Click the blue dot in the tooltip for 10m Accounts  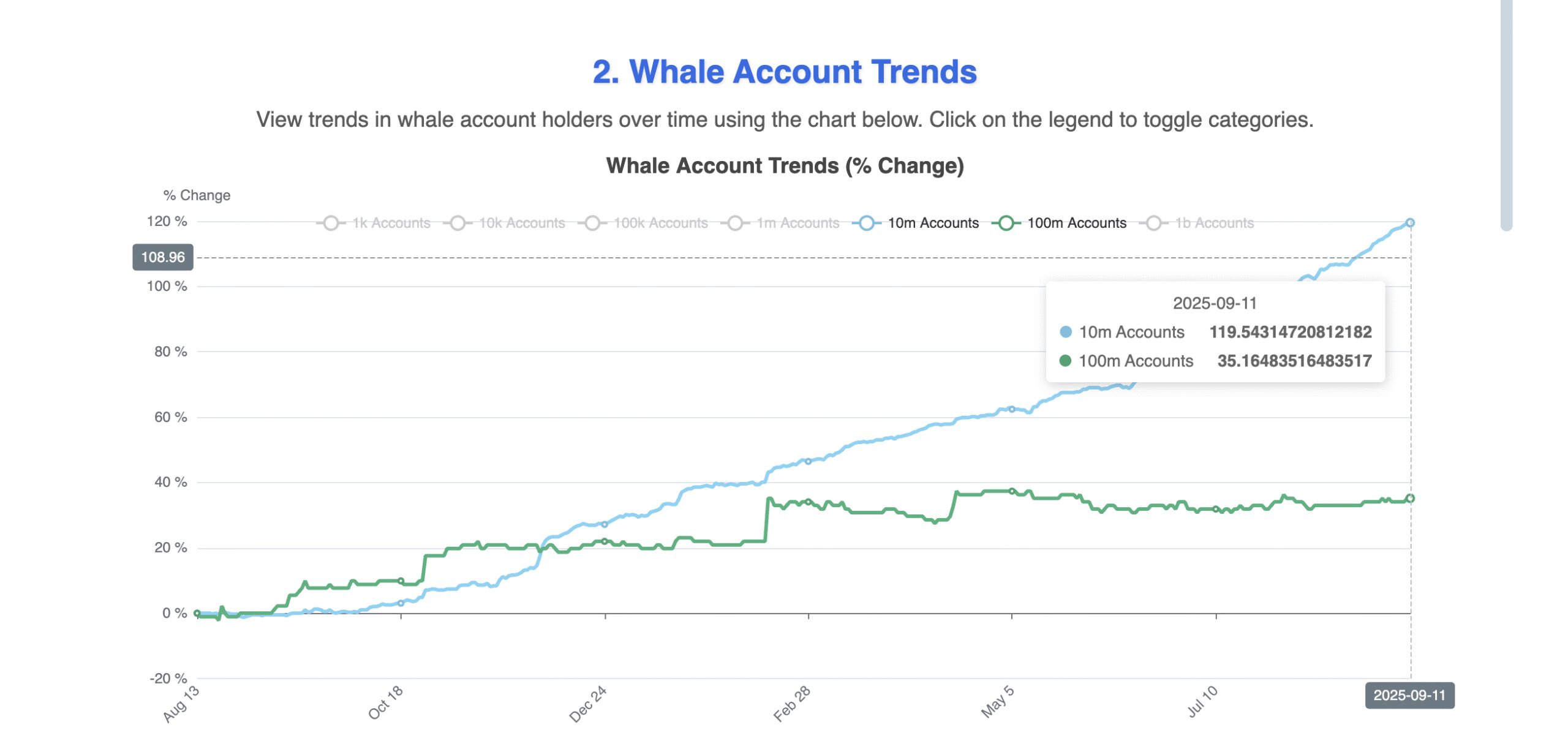1066,332
